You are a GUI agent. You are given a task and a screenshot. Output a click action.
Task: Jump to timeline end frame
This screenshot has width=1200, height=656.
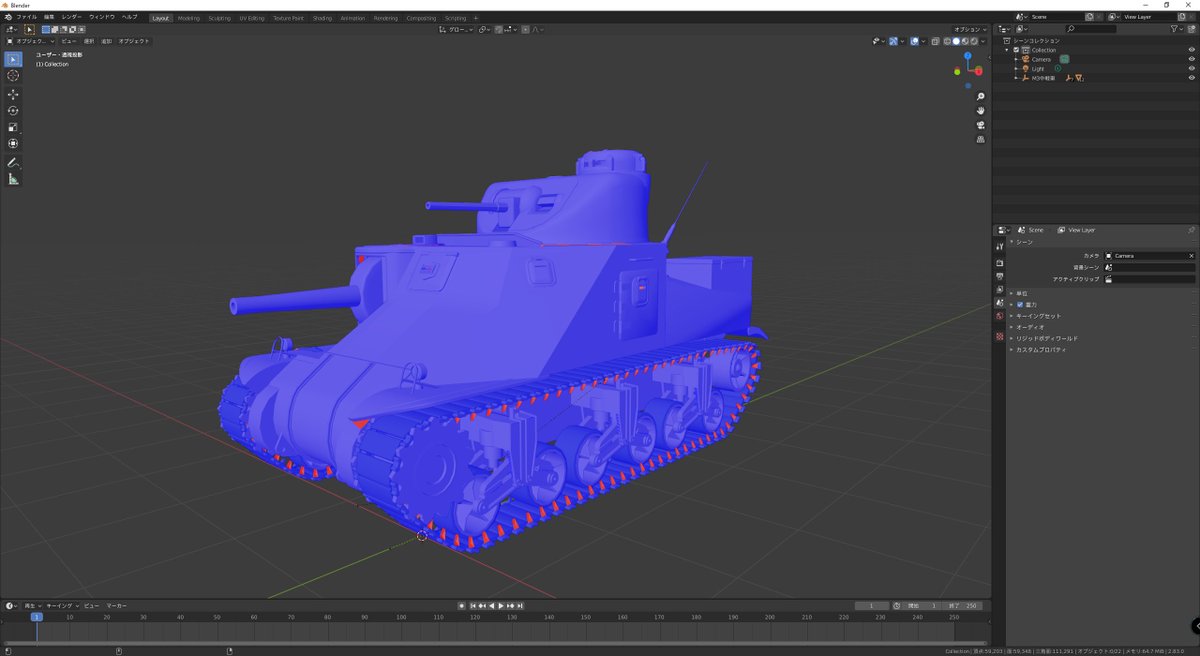[x=520, y=606]
